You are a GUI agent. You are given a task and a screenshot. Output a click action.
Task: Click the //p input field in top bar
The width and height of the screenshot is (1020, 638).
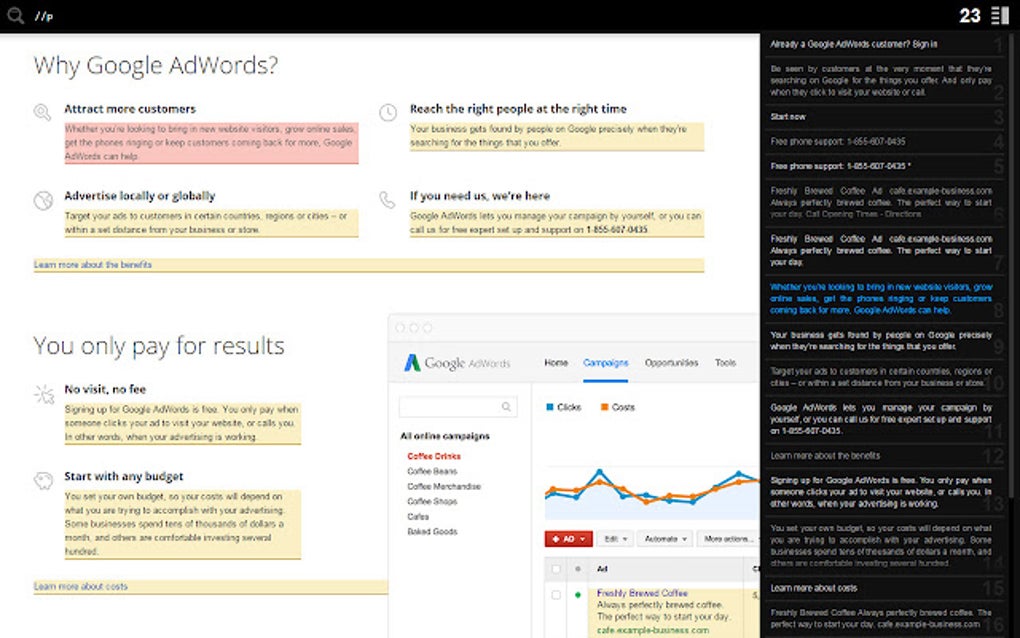coord(42,16)
